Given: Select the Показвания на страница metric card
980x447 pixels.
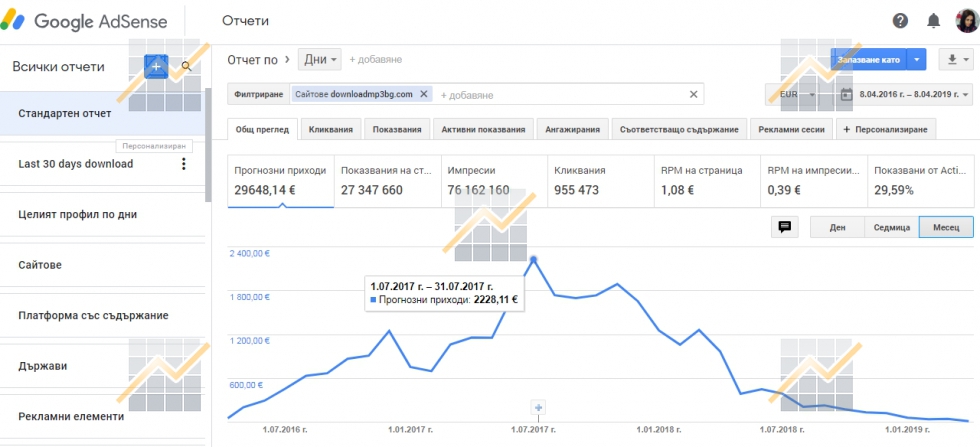Looking at the screenshot, I should pyautogui.click(x=388, y=181).
